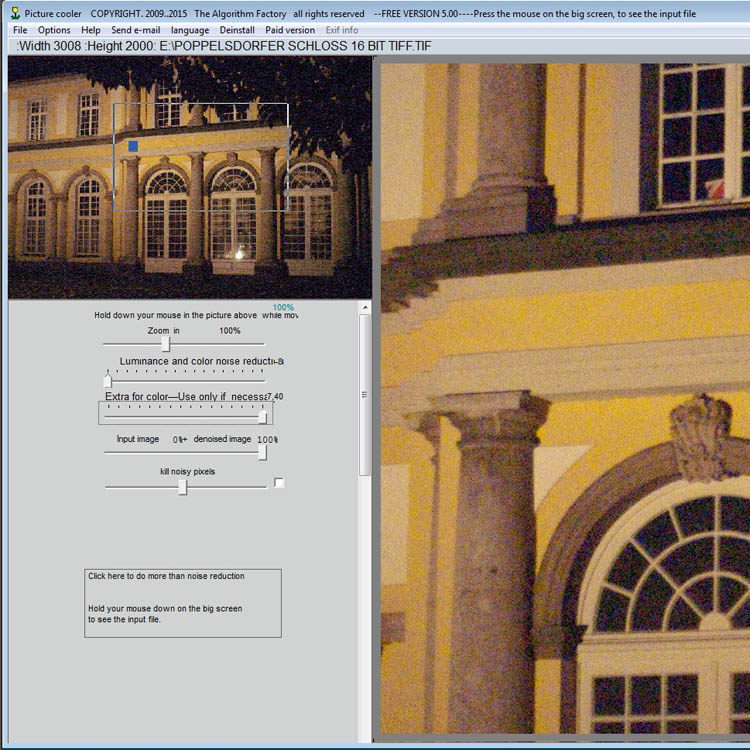Click the teal '100%' label above the hint text
Viewport: 750px width, 750px height.
click(x=283, y=307)
